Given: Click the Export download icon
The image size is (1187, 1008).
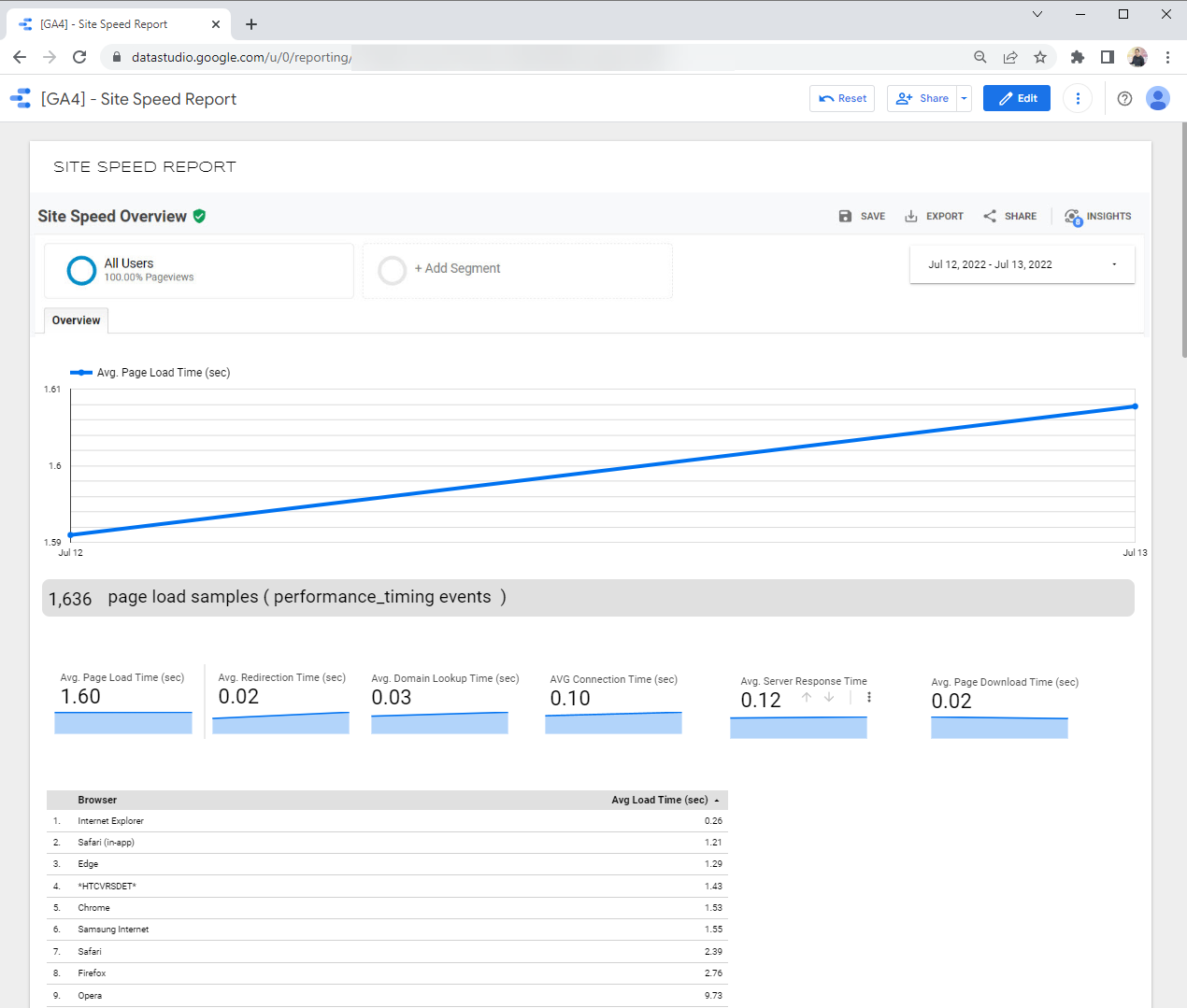Looking at the screenshot, I should (x=910, y=216).
